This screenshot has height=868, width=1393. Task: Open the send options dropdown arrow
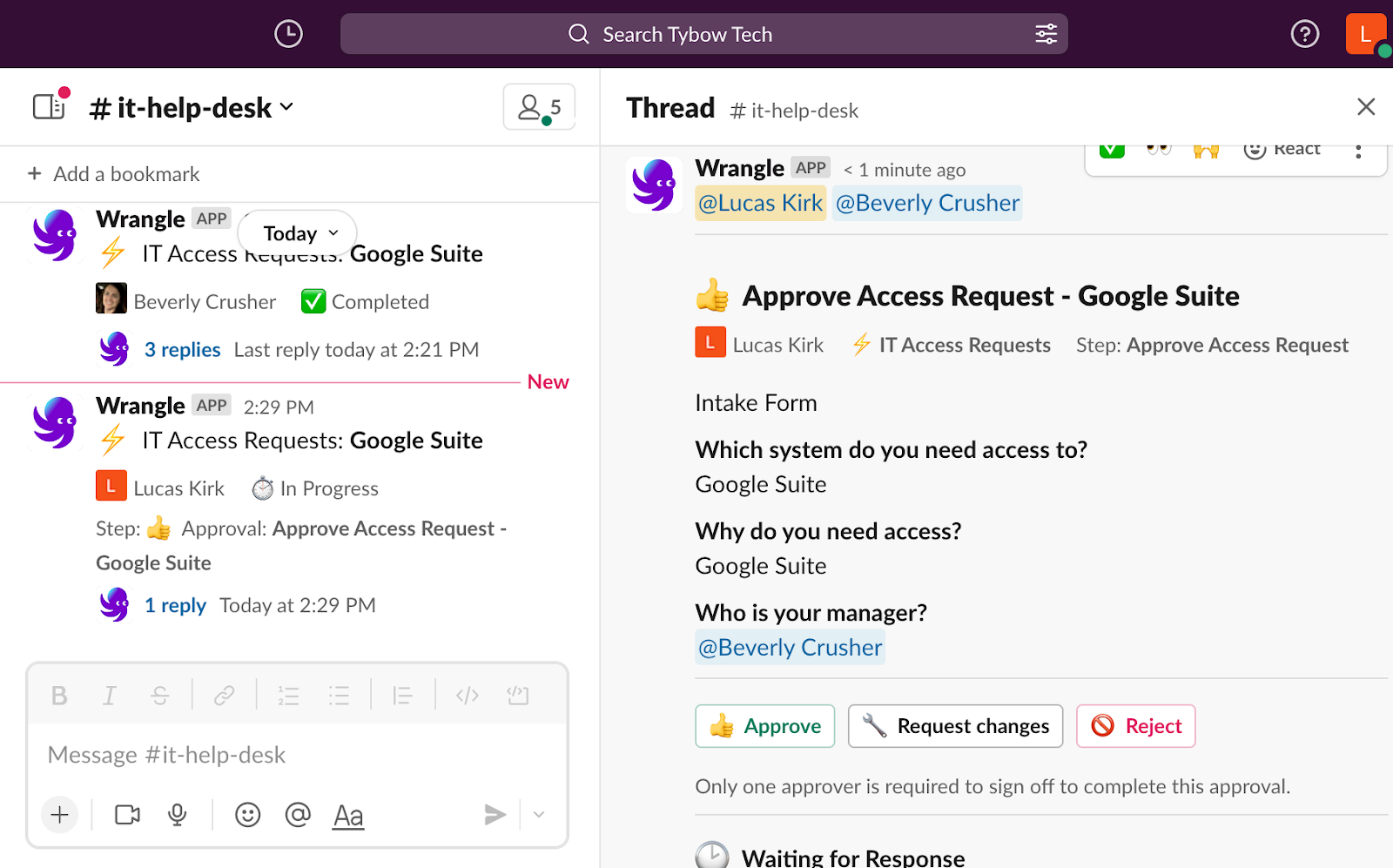pyautogui.click(x=539, y=815)
